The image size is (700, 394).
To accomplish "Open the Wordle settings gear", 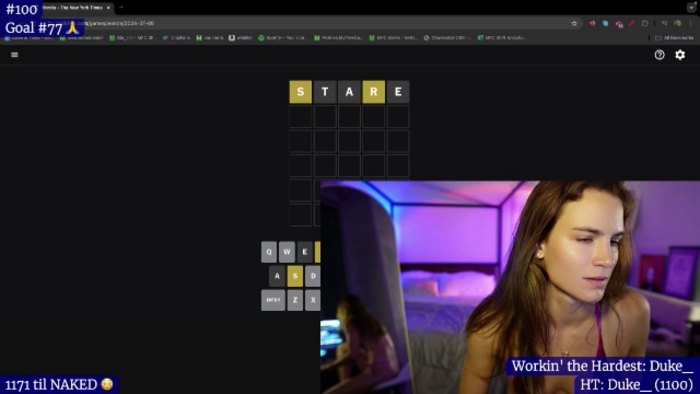I will [680, 54].
